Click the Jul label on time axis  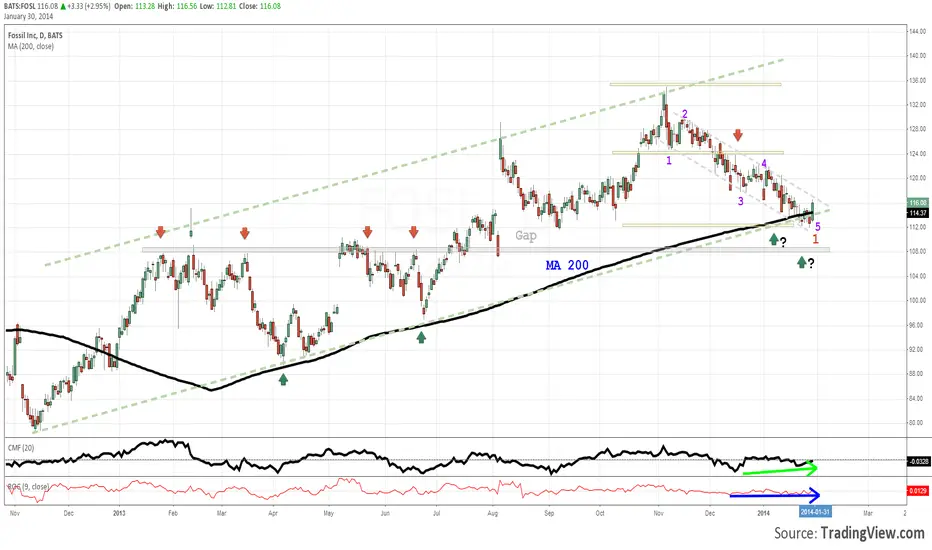pyautogui.click(x=436, y=513)
